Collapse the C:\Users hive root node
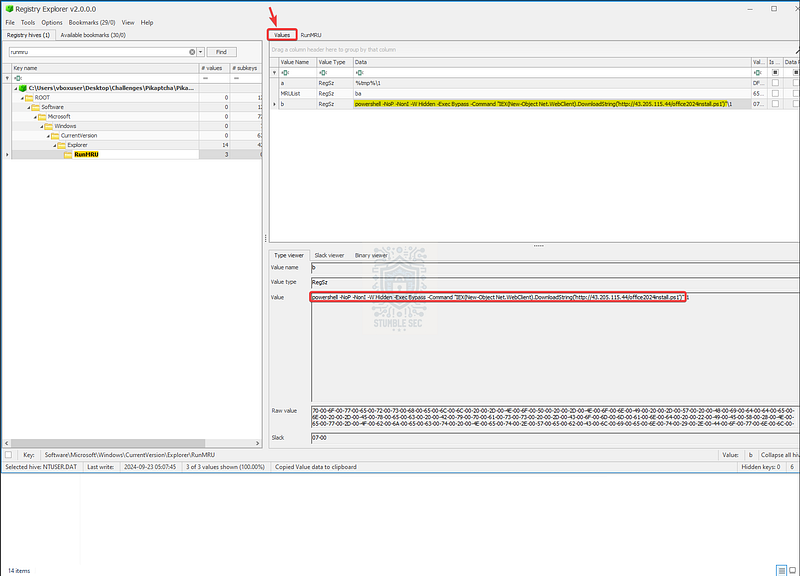 tap(16, 88)
